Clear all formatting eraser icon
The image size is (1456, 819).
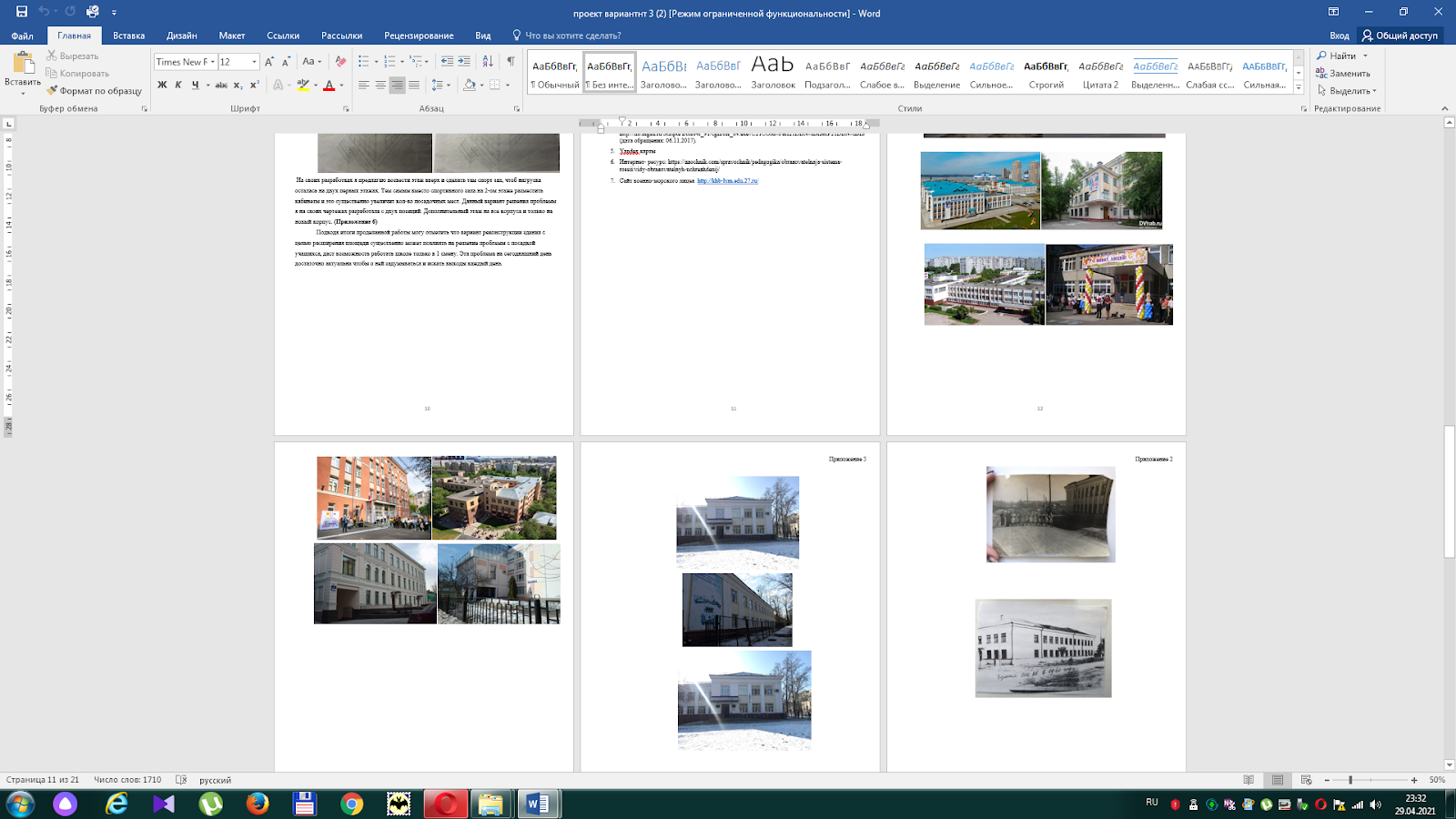[x=340, y=61]
